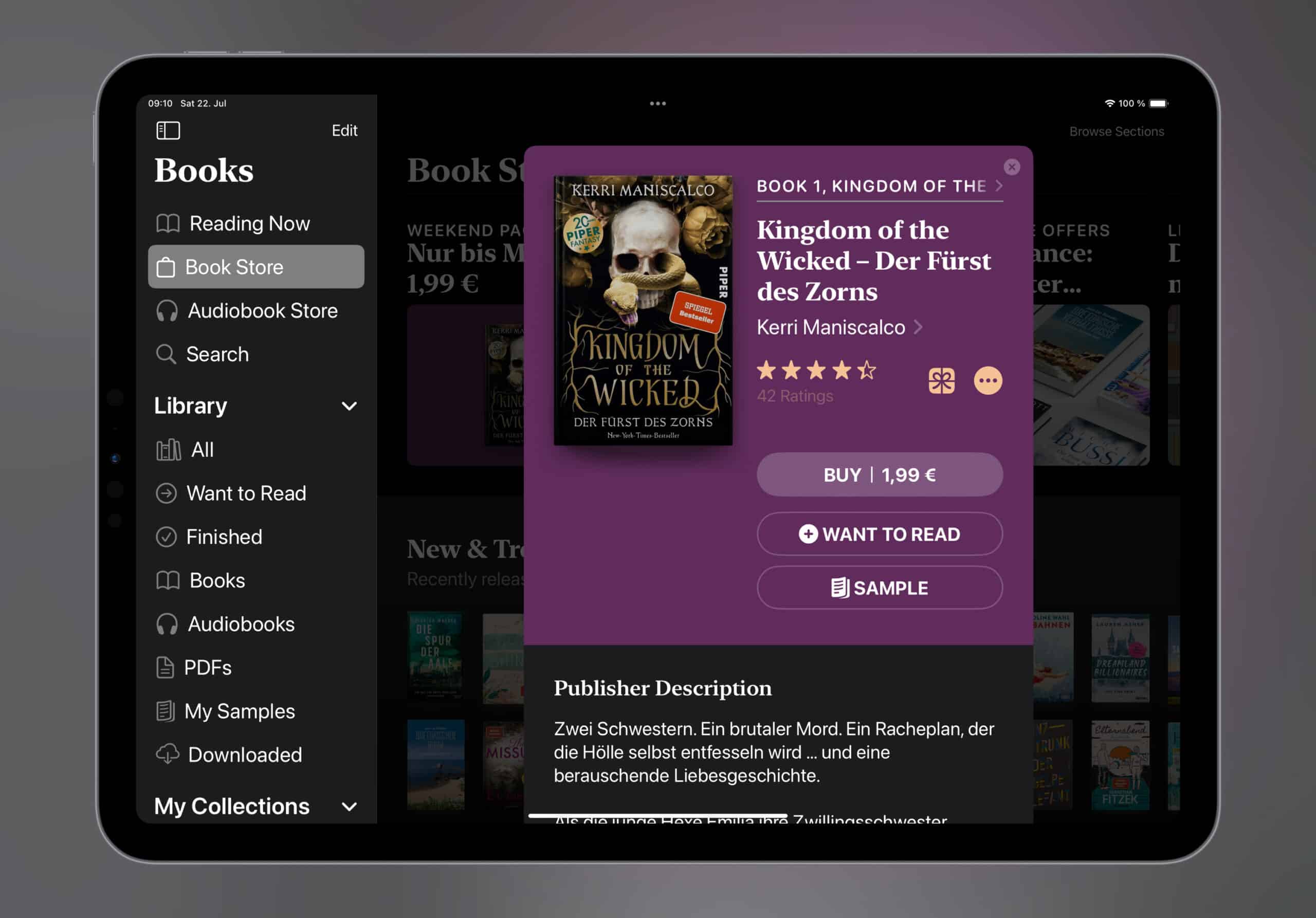Click the magnifying glass icon beside Search
Image resolution: width=1316 pixels, height=918 pixels.
tap(166, 355)
